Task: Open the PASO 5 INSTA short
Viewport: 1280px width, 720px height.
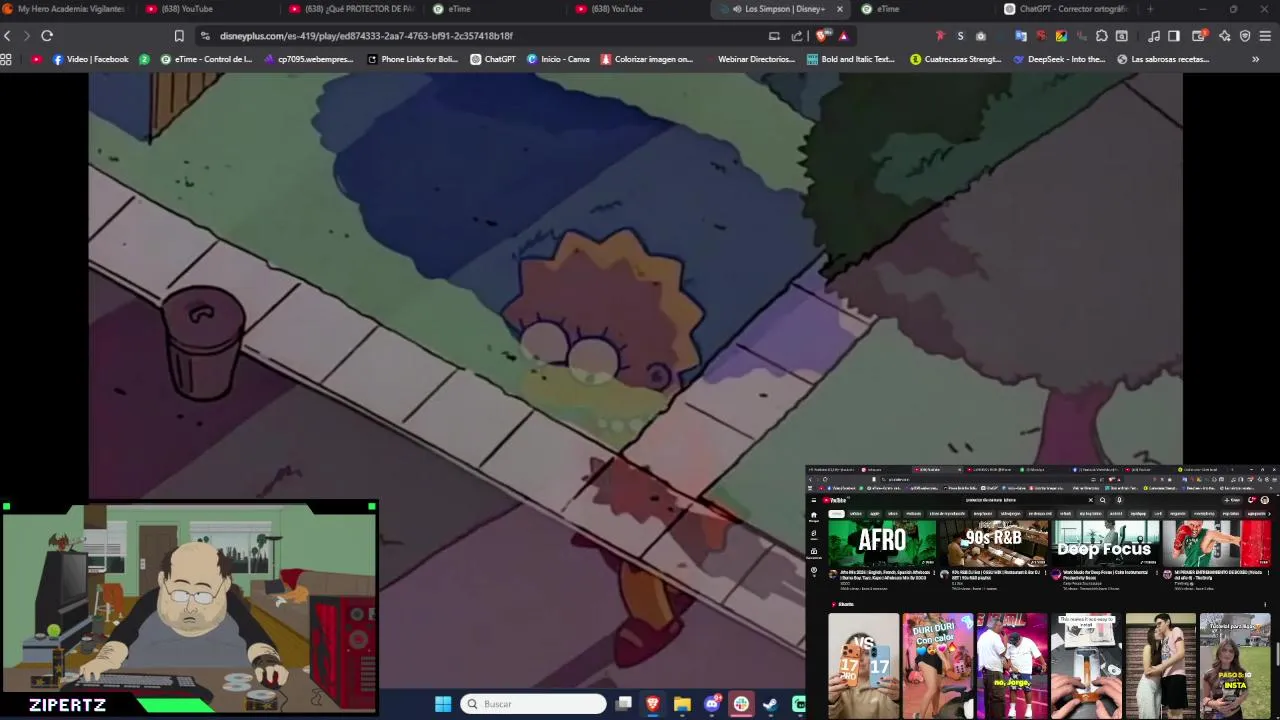Action: click(1235, 666)
